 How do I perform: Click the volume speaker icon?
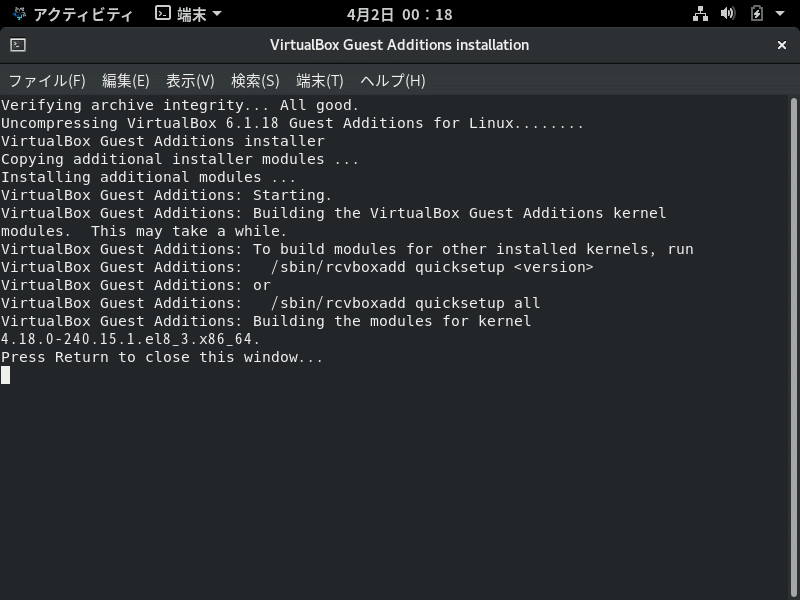728,14
